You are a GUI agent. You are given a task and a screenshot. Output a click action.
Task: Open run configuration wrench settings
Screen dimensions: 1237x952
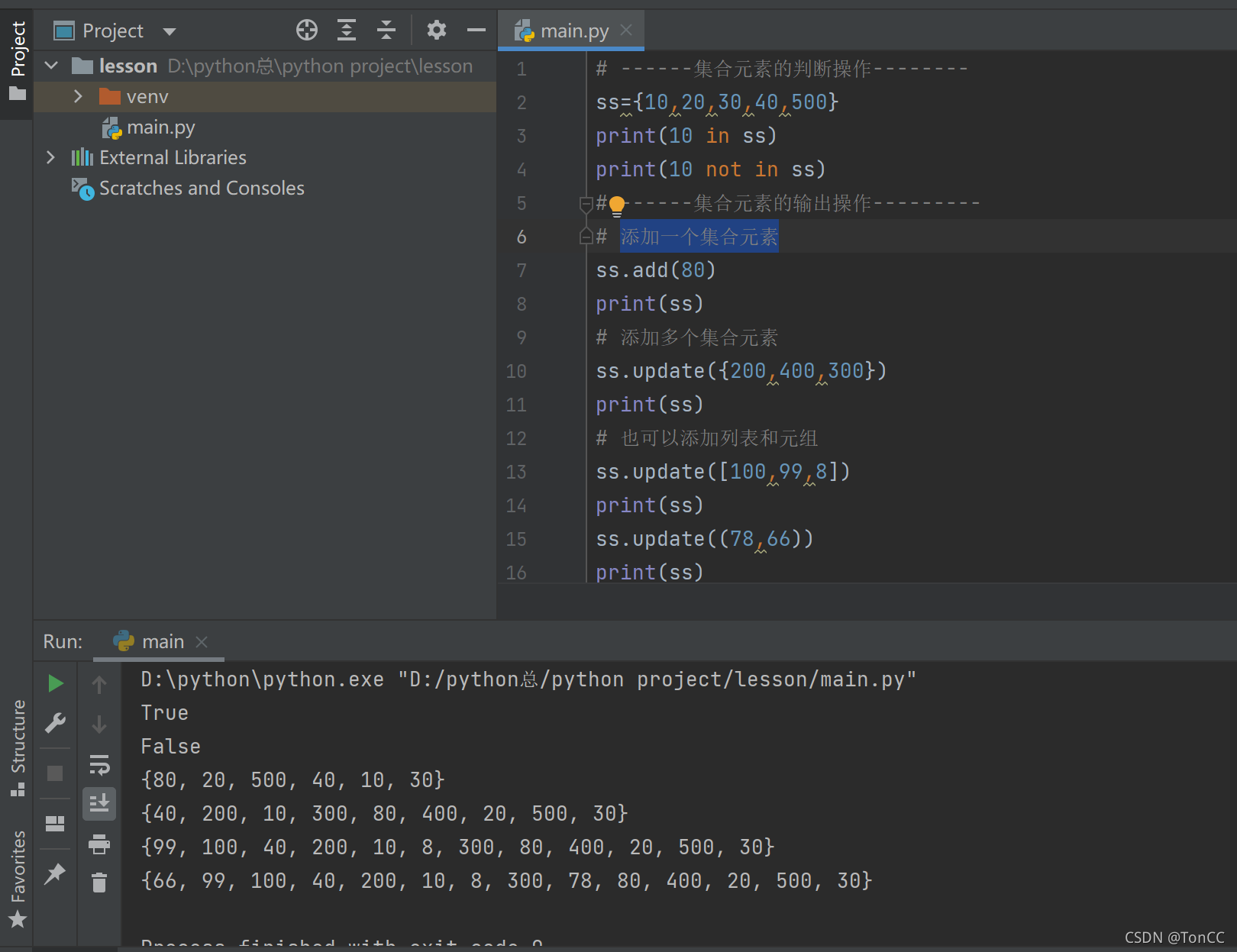pos(56,723)
